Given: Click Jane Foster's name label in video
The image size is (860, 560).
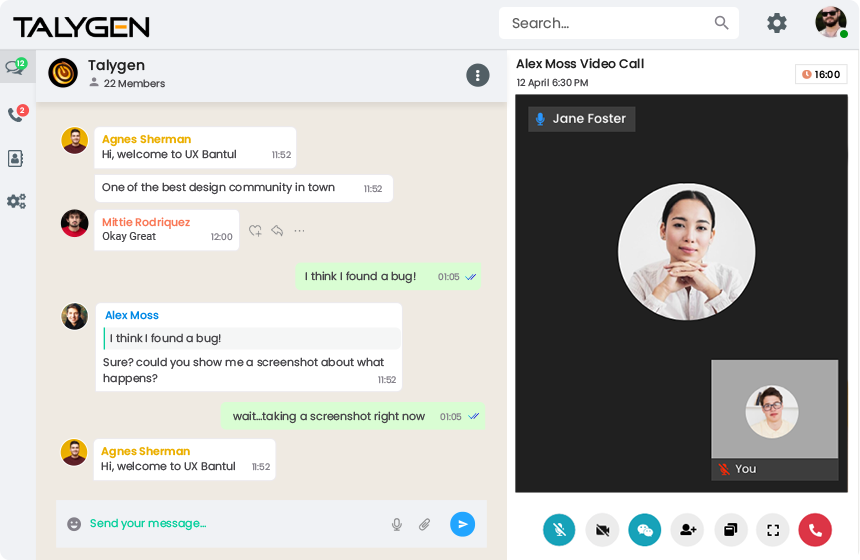Looking at the screenshot, I should 581,119.
